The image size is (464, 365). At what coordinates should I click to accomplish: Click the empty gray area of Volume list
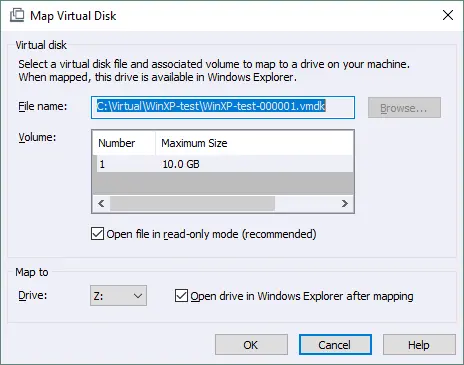tap(223, 183)
